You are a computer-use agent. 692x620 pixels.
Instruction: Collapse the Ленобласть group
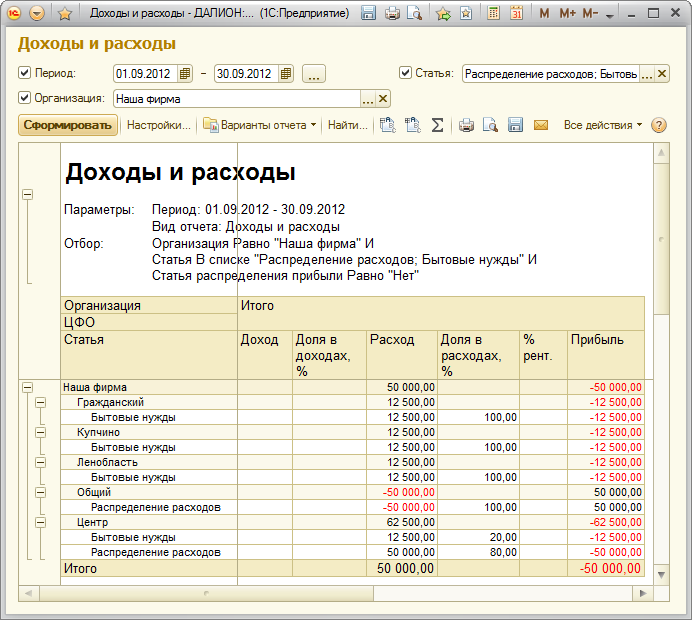[41, 462]
